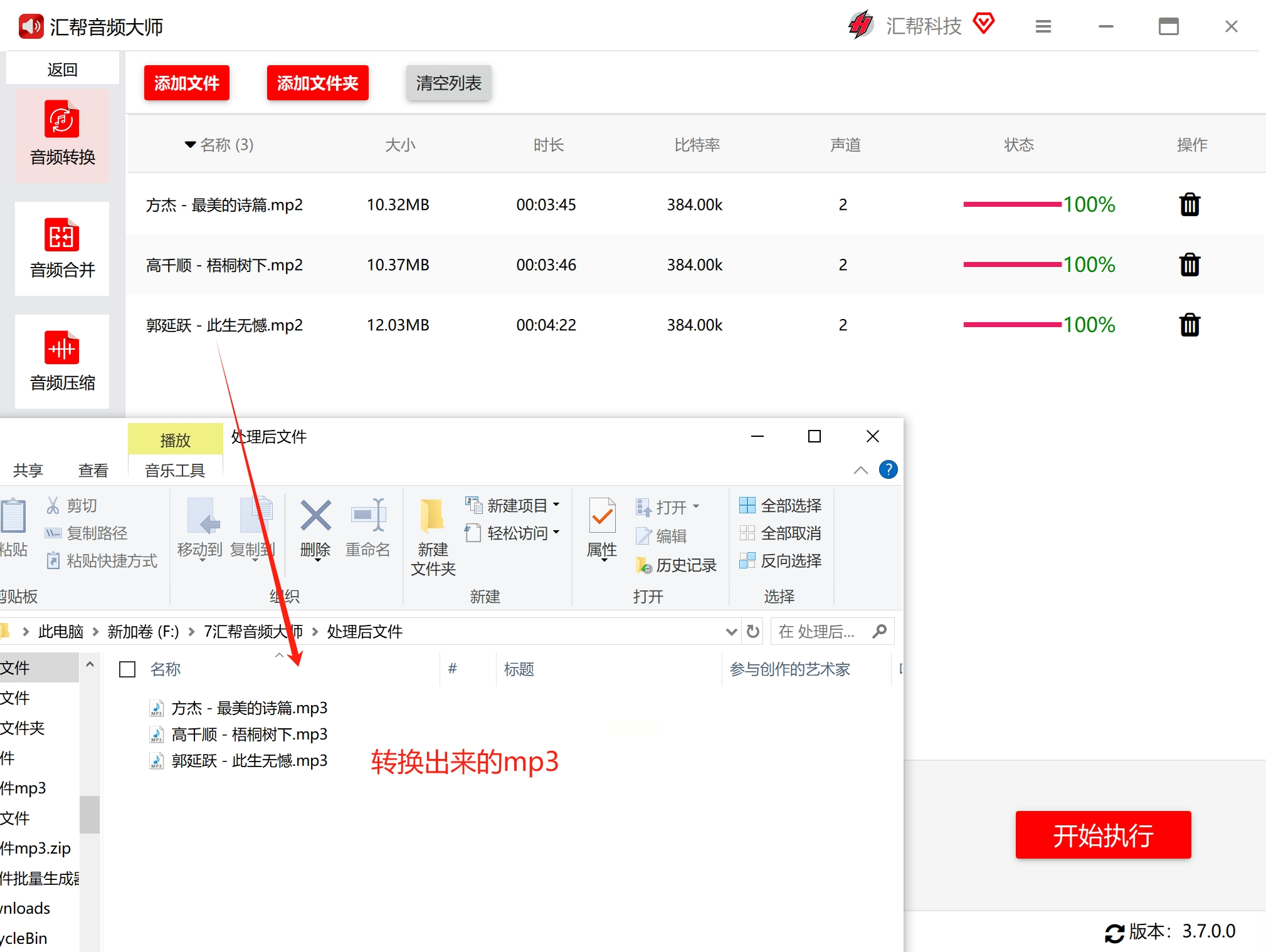Switch to the 查看 ribbon tab

point(93,470)
